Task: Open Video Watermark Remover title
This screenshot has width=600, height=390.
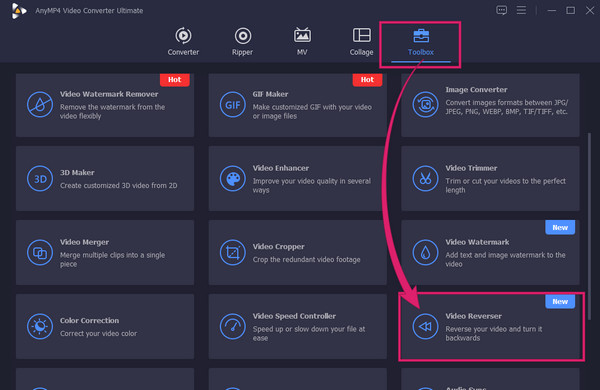Action: pyautogui.click(x=109, y=94)
